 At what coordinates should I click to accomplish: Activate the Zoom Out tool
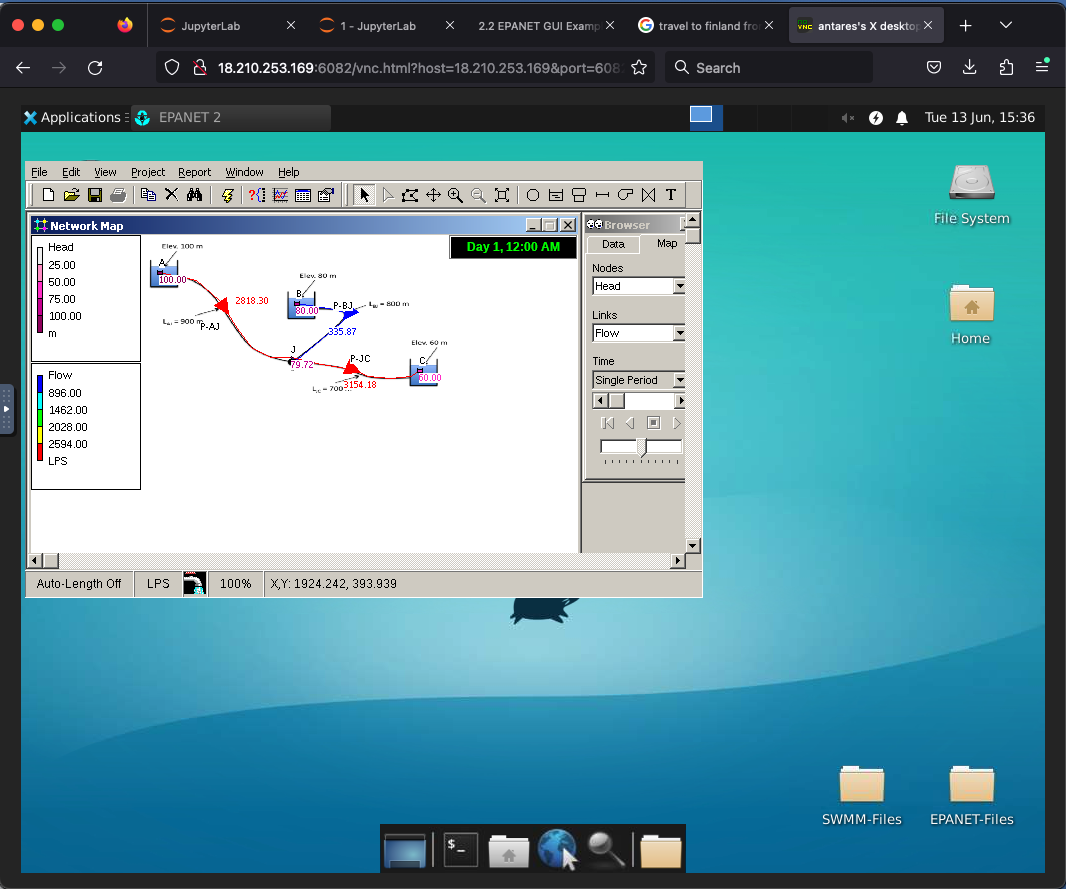coord(479,195)
